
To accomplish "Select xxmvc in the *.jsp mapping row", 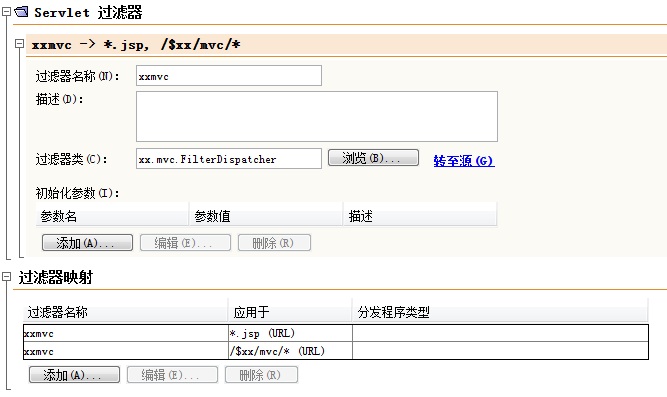I will (x=125, y=333).
